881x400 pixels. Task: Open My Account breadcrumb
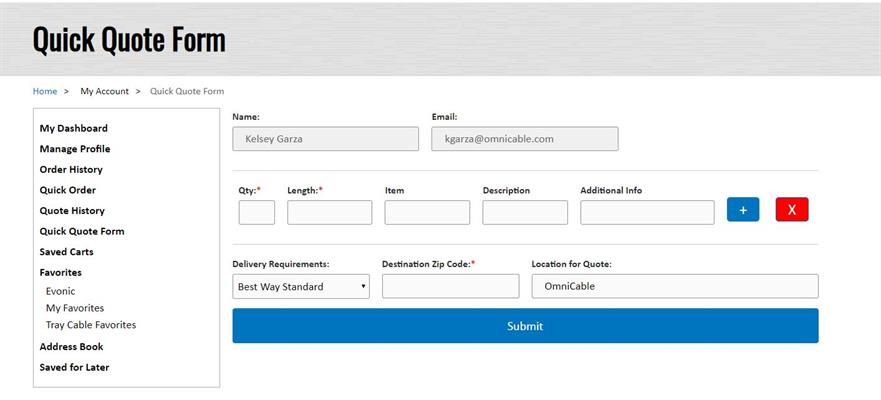105,91
